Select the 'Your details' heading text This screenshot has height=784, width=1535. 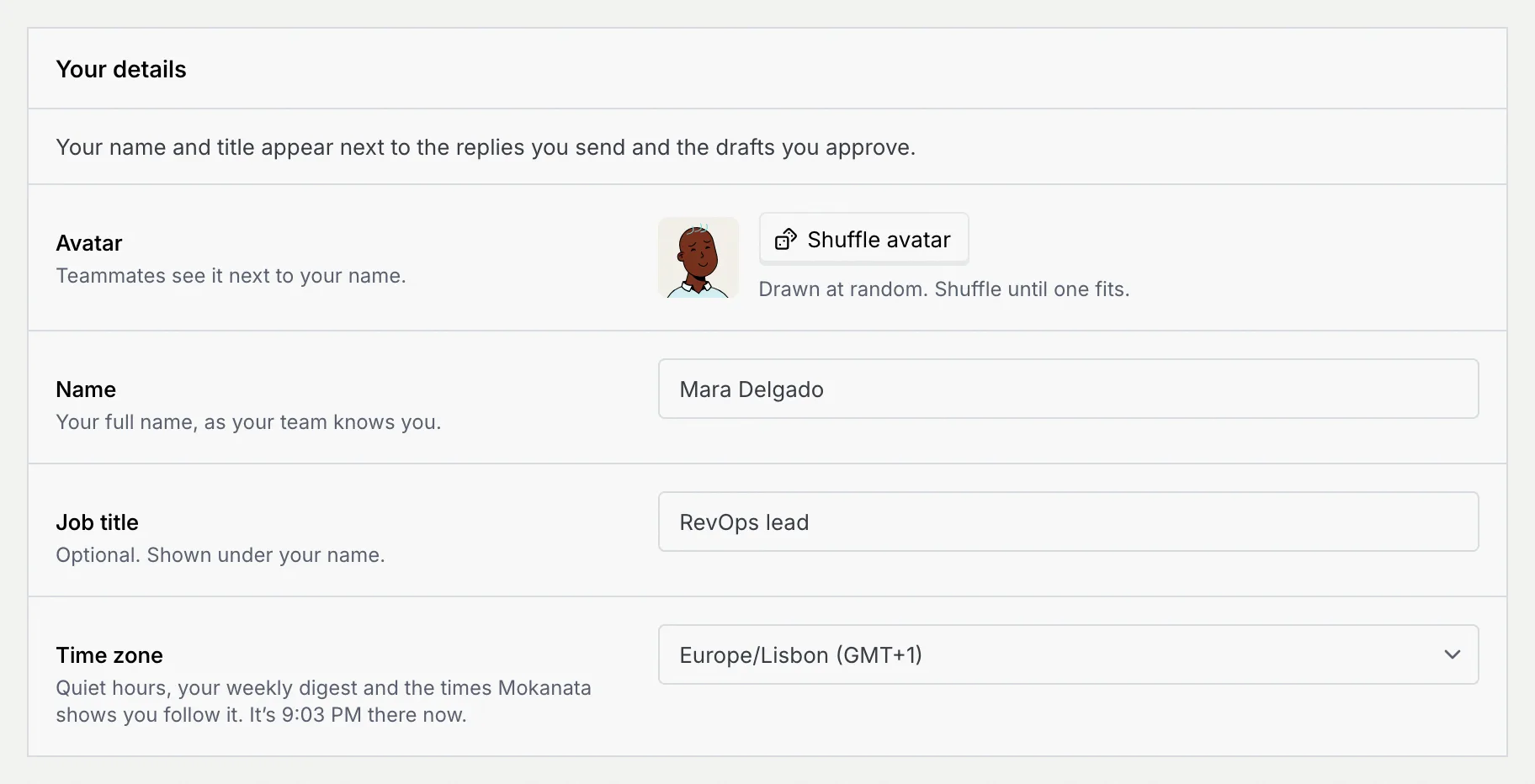121,69
